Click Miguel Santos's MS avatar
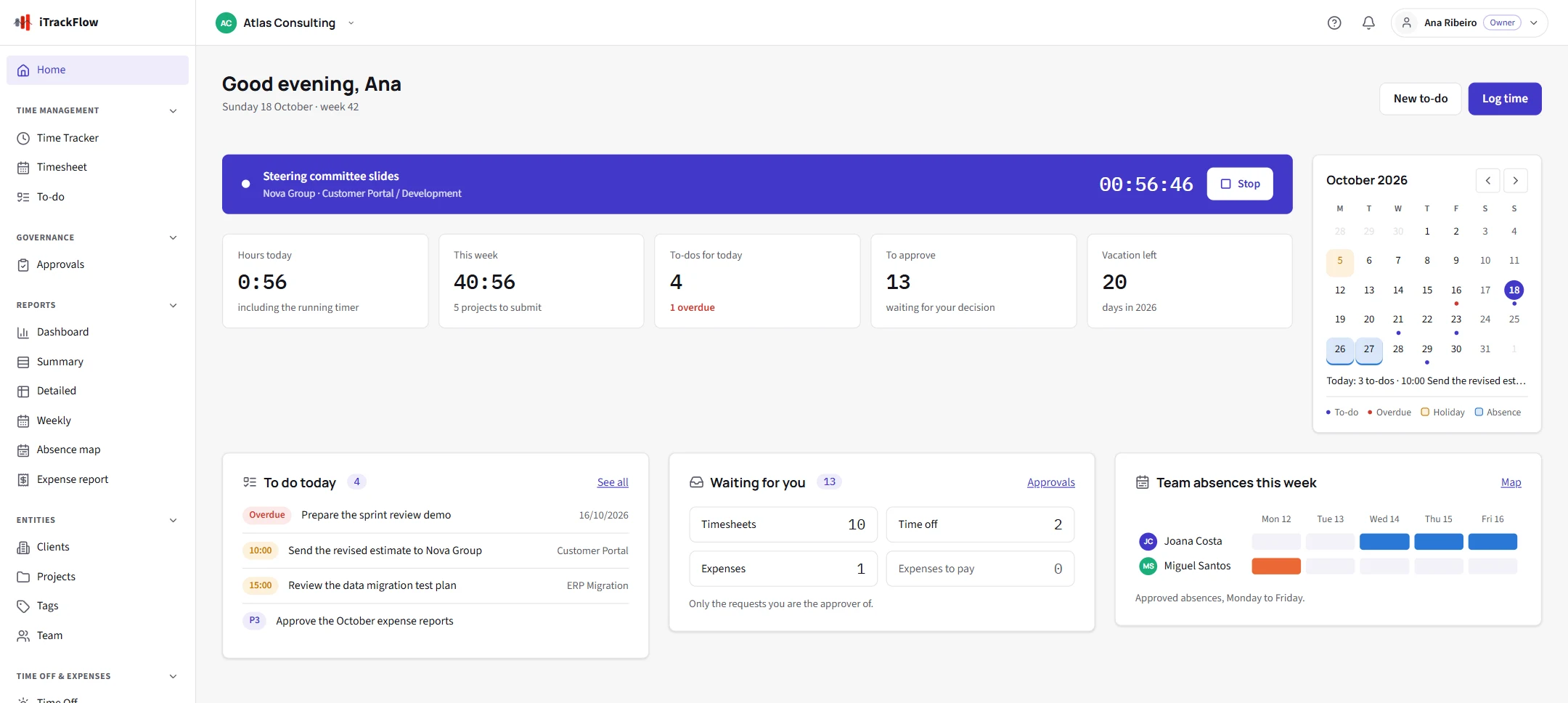 tap(1148, 566)
